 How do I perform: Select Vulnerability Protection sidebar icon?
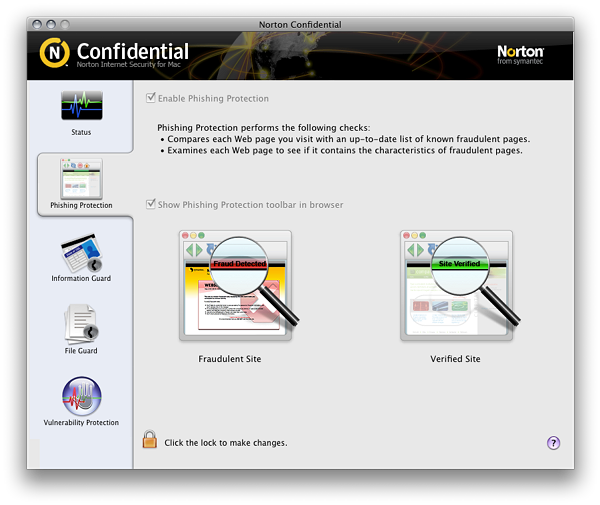[81, 395]
